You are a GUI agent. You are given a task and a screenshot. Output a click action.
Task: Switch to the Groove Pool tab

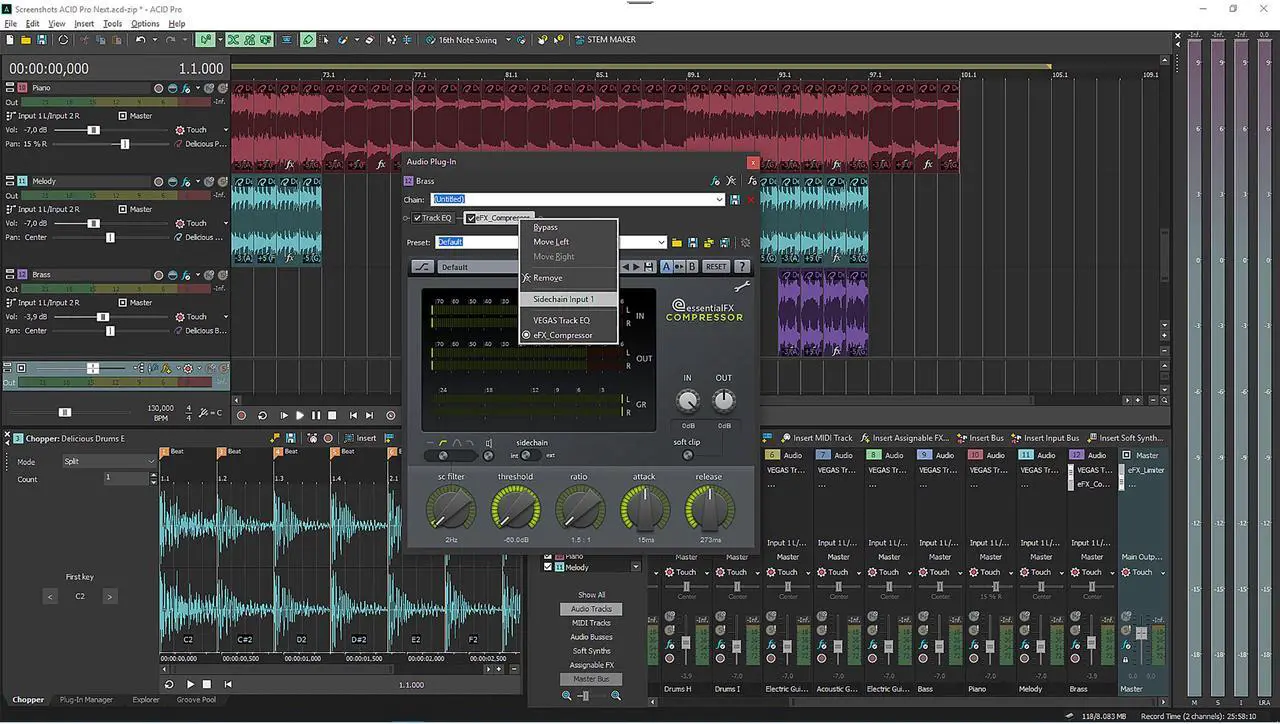click(x=196, y=700)
